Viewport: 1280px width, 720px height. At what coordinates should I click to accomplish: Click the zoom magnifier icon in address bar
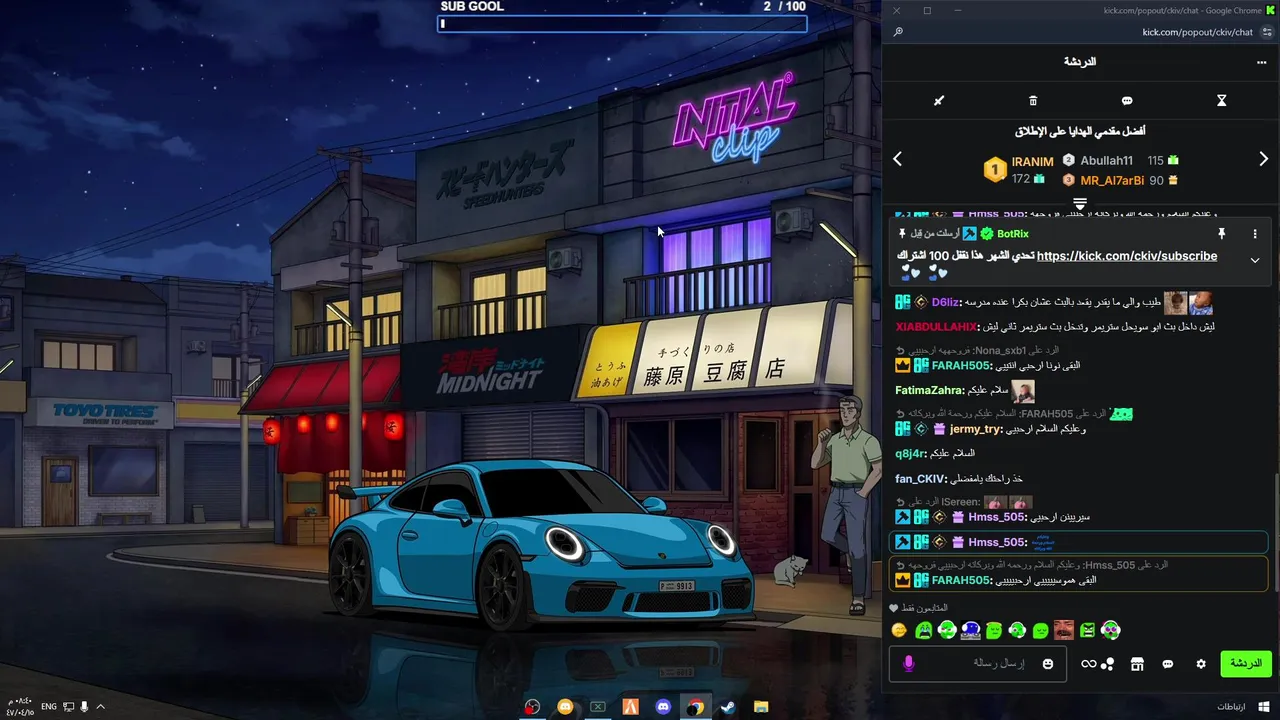(x=898, y=32)
